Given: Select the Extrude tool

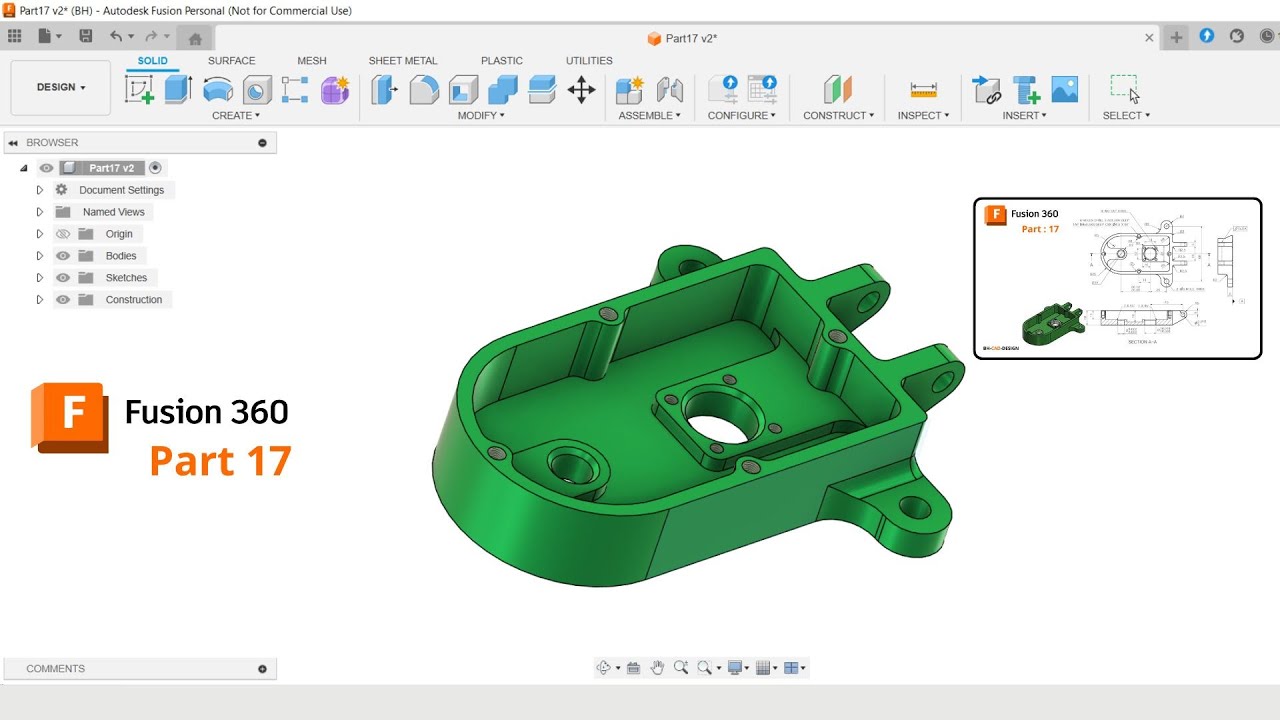Looking at the screenshot, I should tap(178, 90).
